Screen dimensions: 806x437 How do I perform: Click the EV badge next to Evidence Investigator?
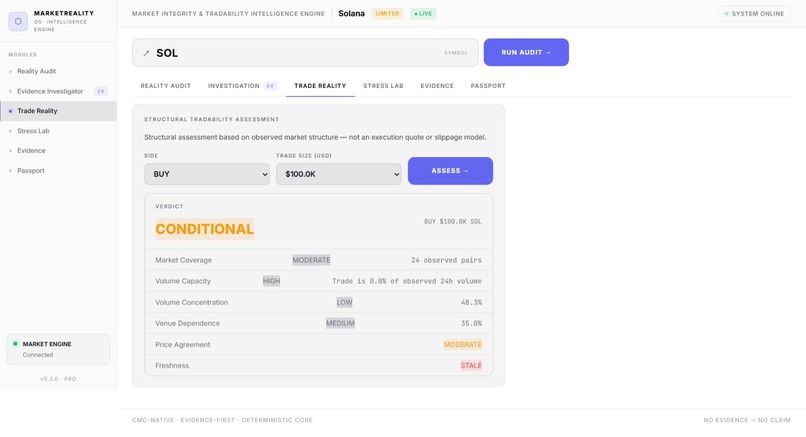point(101,91)
